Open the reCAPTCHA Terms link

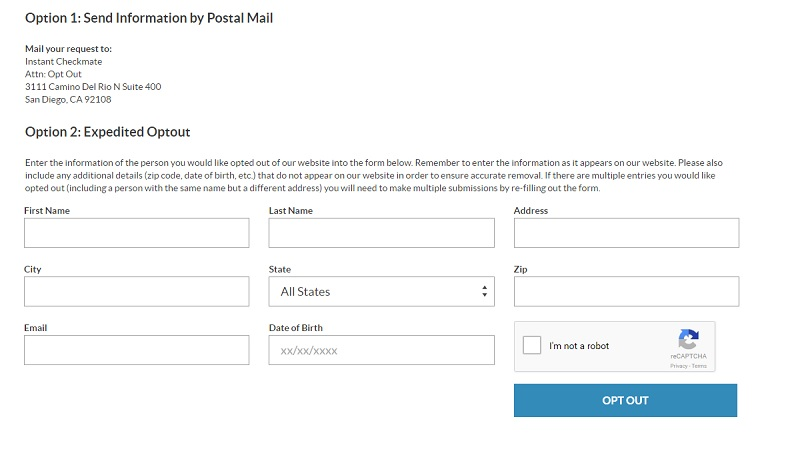699,366
